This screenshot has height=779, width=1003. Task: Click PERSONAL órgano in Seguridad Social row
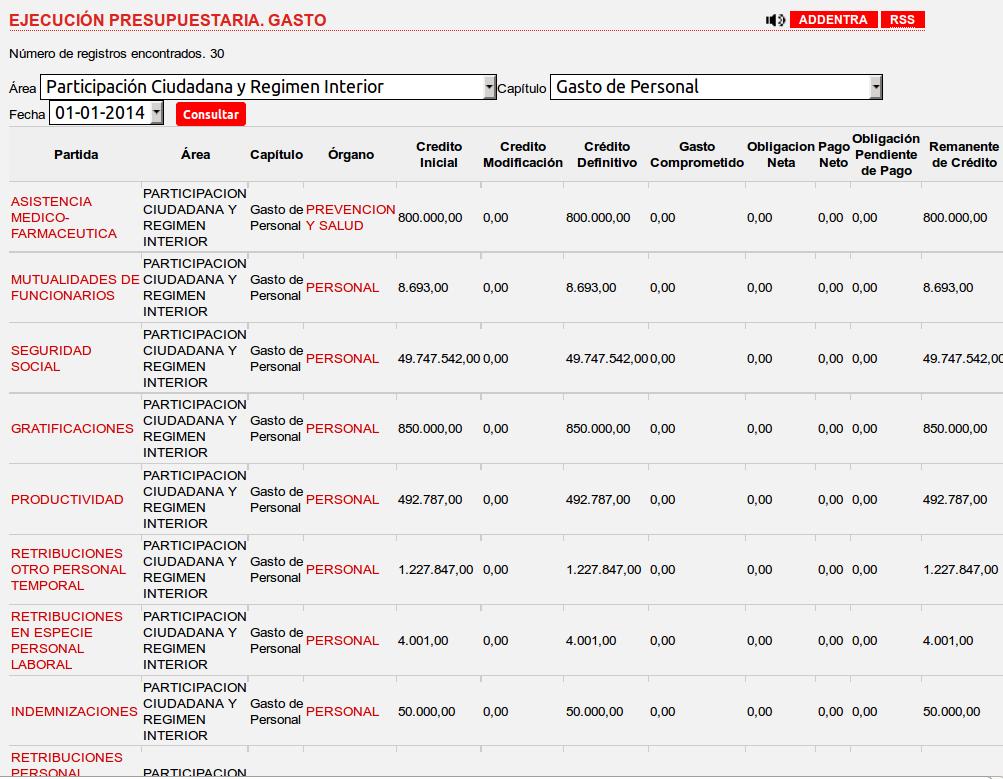pyautogui.click(x=342, y=359)
